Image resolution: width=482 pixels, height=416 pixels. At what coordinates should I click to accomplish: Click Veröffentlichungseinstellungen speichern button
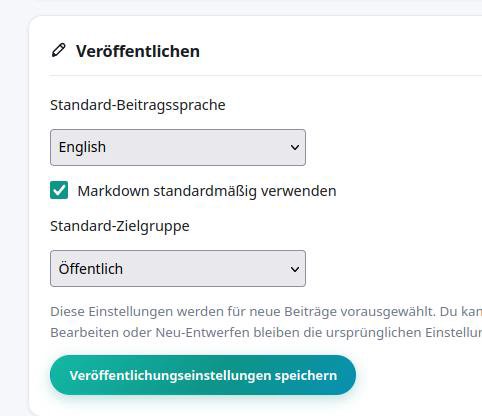(x=203, y=375)
